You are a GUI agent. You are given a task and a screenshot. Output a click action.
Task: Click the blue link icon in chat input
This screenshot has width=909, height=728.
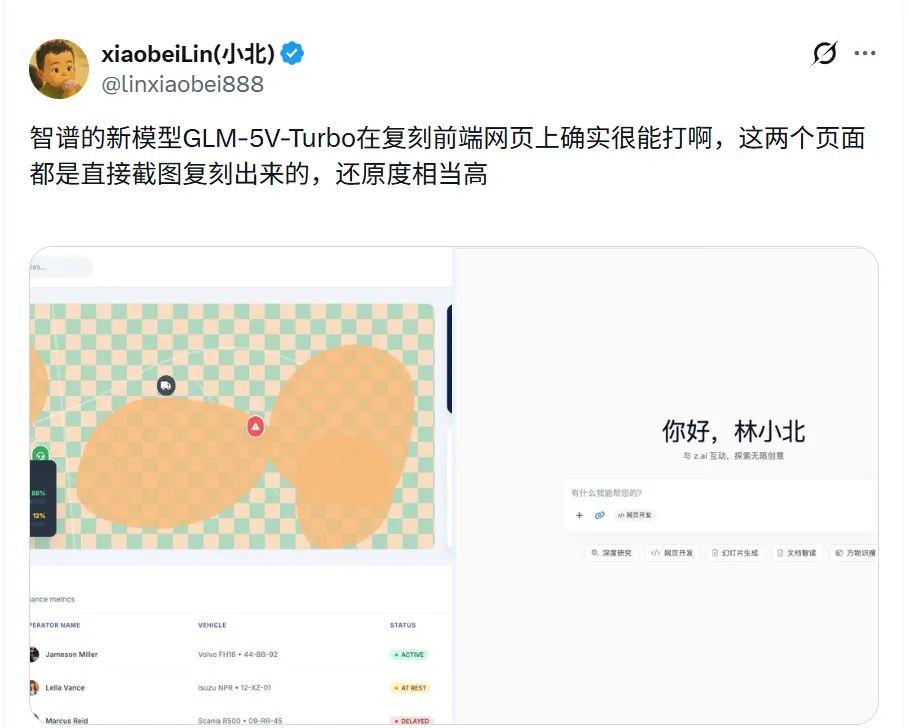(599, 515)
